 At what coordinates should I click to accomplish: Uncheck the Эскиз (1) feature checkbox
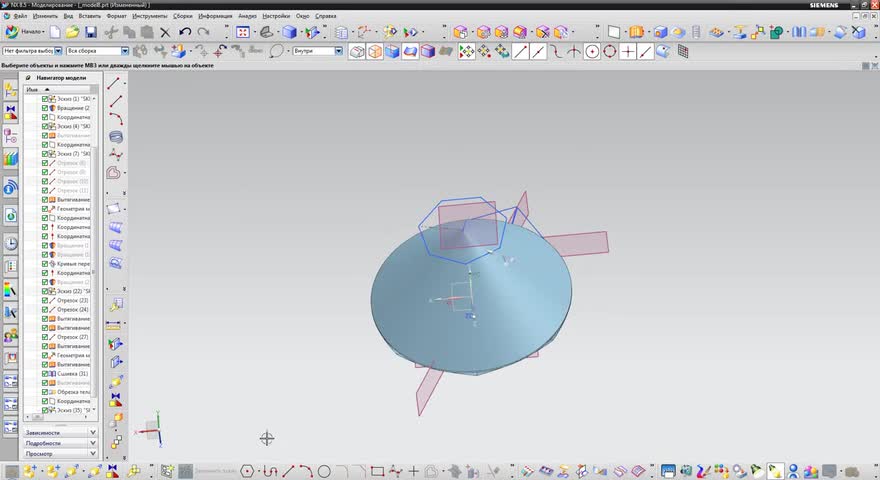click(45, 99)
